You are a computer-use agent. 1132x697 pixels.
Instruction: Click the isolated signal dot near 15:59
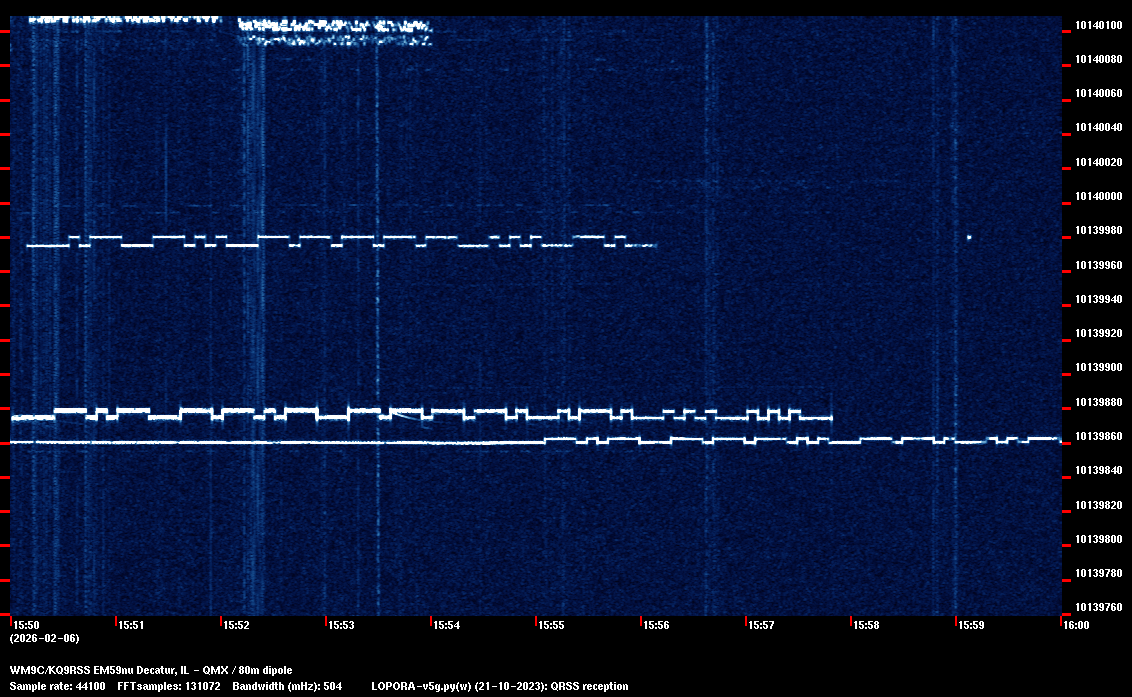(x=968, y=237)
